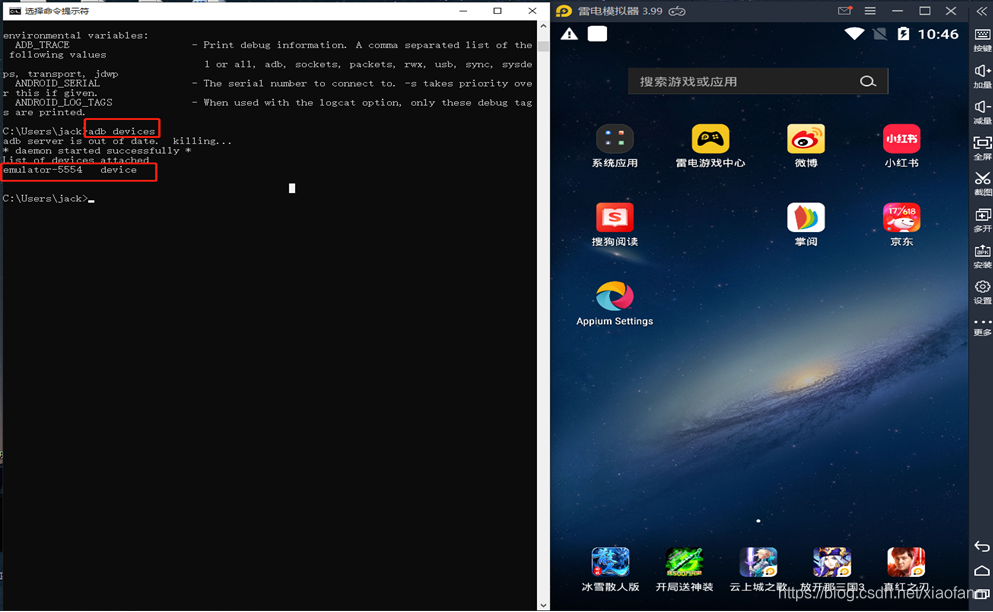Click the Android back arrow in sidebar
993x612 pixels.
point(982,546)
